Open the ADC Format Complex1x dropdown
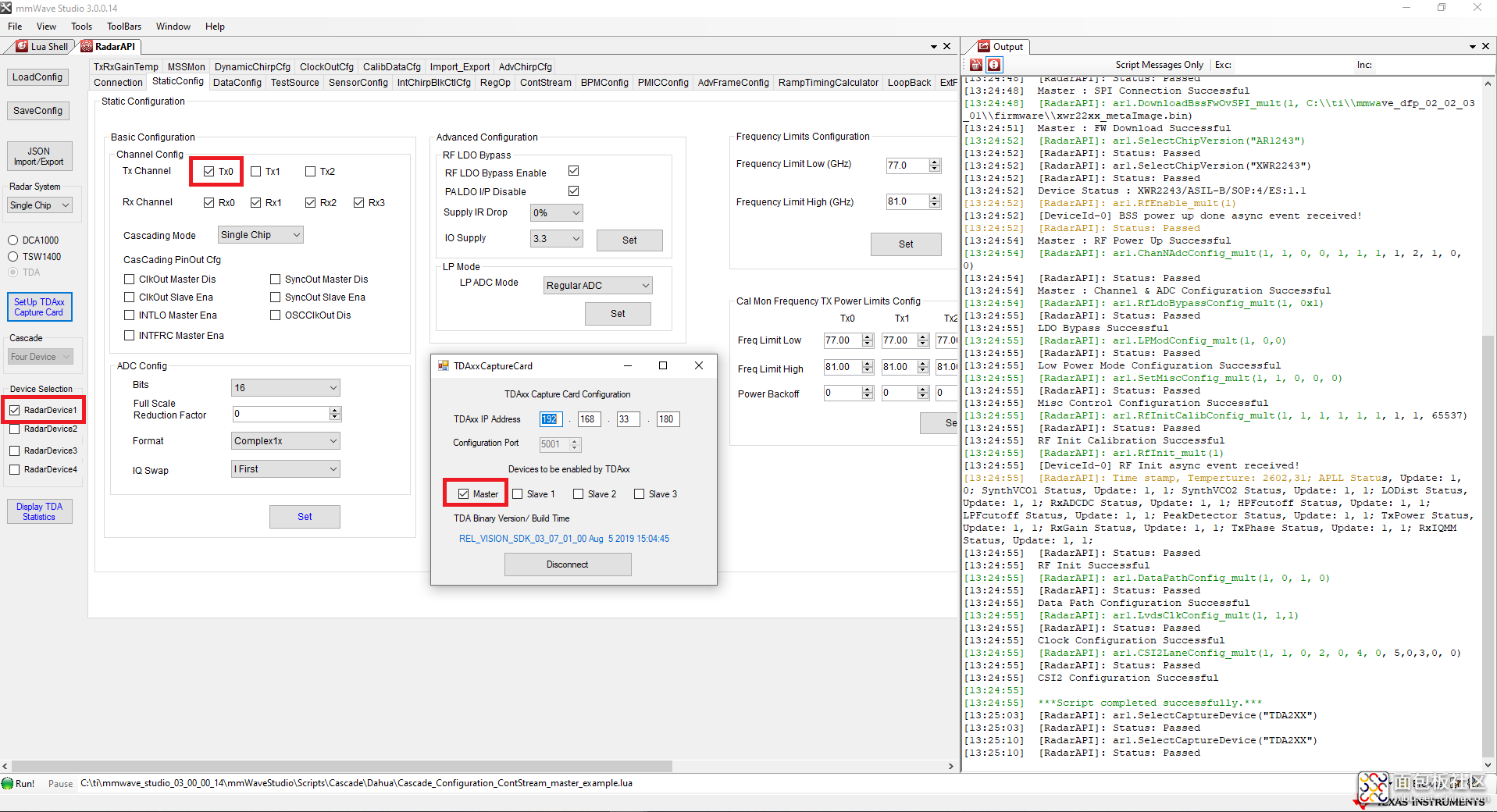 pyautogui.click(x=286, y=441)
